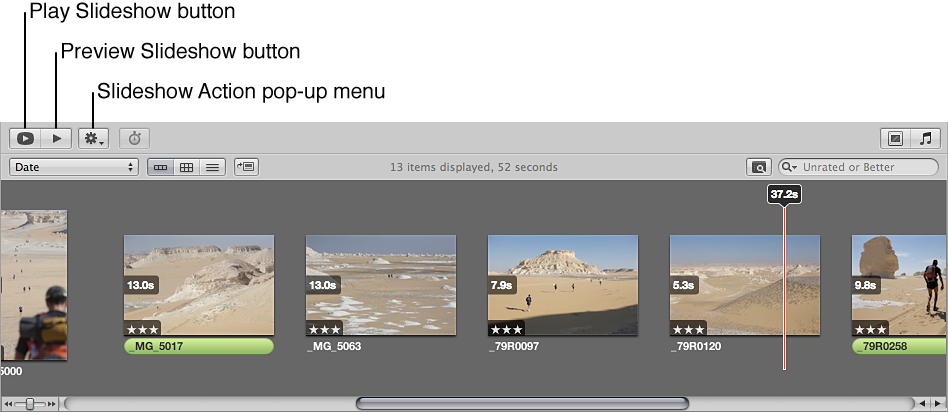
Task: Click the 13.0s duration on _MG_5017
Action: point(141,285)
